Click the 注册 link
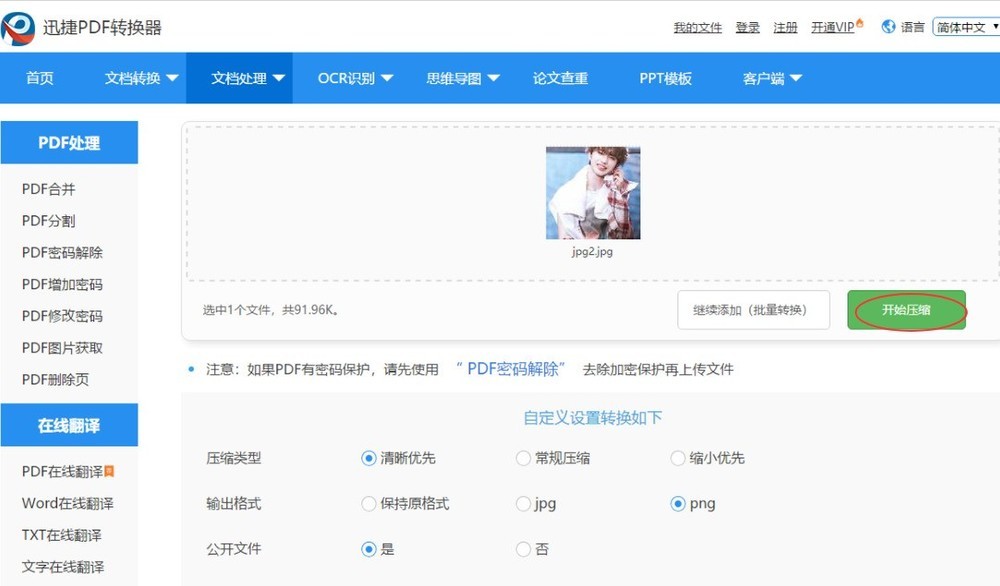Image resolution: width=1000 pixels, height=586 pixels. (785, 27)
